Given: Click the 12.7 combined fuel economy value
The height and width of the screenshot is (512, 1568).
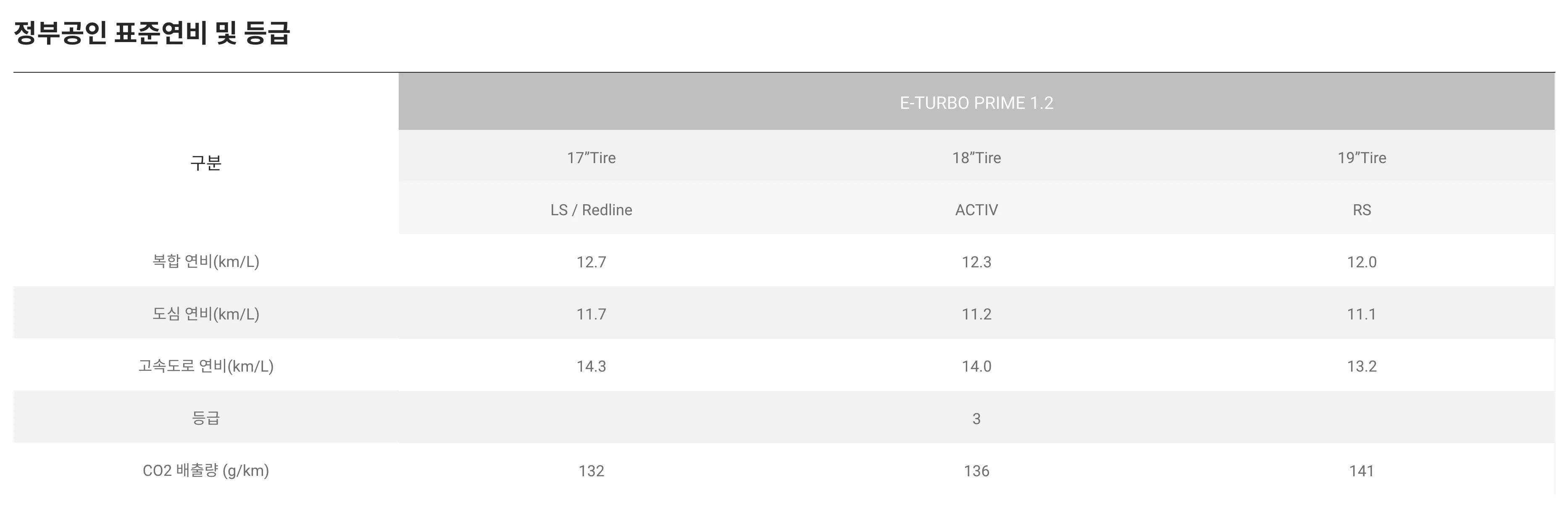Looking at the screenshot, I should point(591,262).
